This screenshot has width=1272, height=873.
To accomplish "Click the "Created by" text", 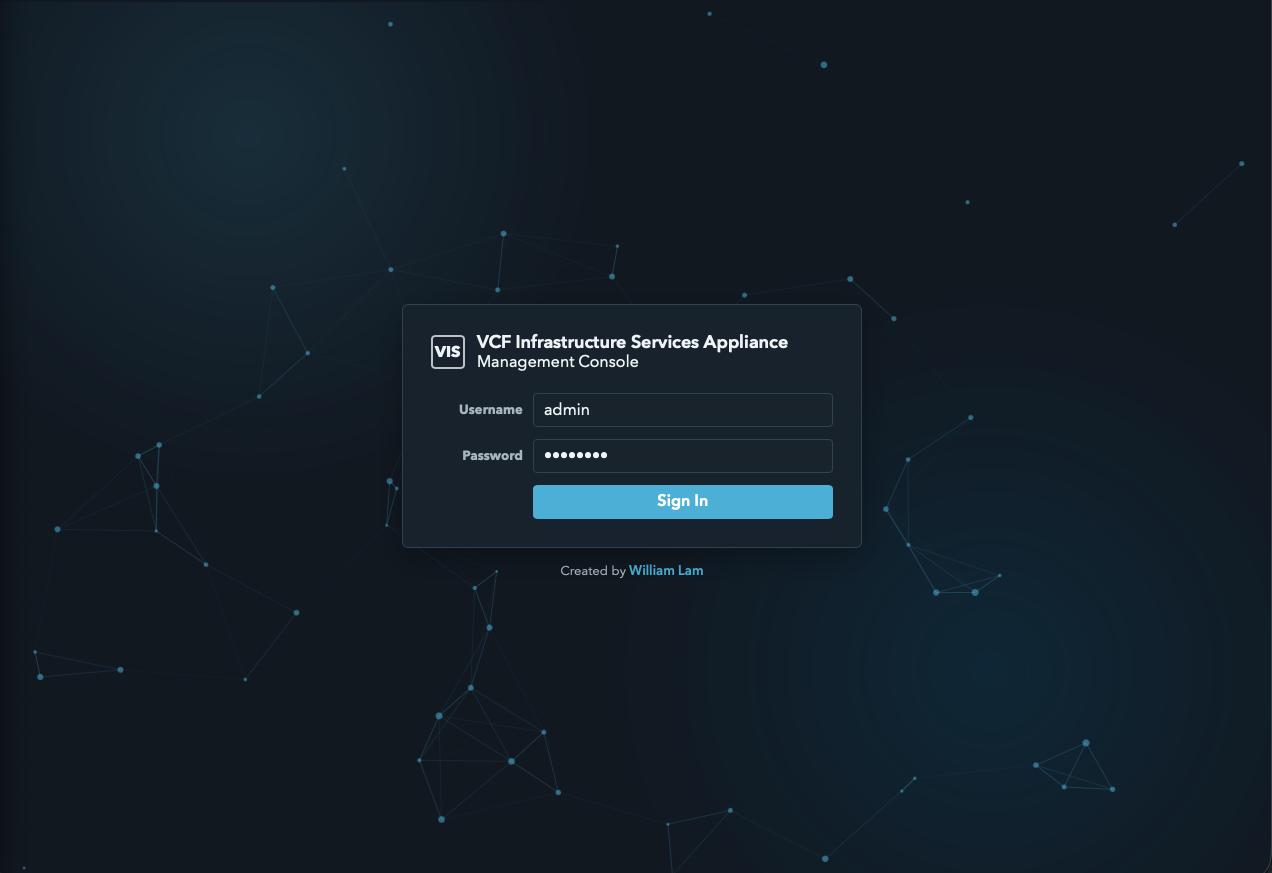I will pyautogui.click(x=593, y=571).
